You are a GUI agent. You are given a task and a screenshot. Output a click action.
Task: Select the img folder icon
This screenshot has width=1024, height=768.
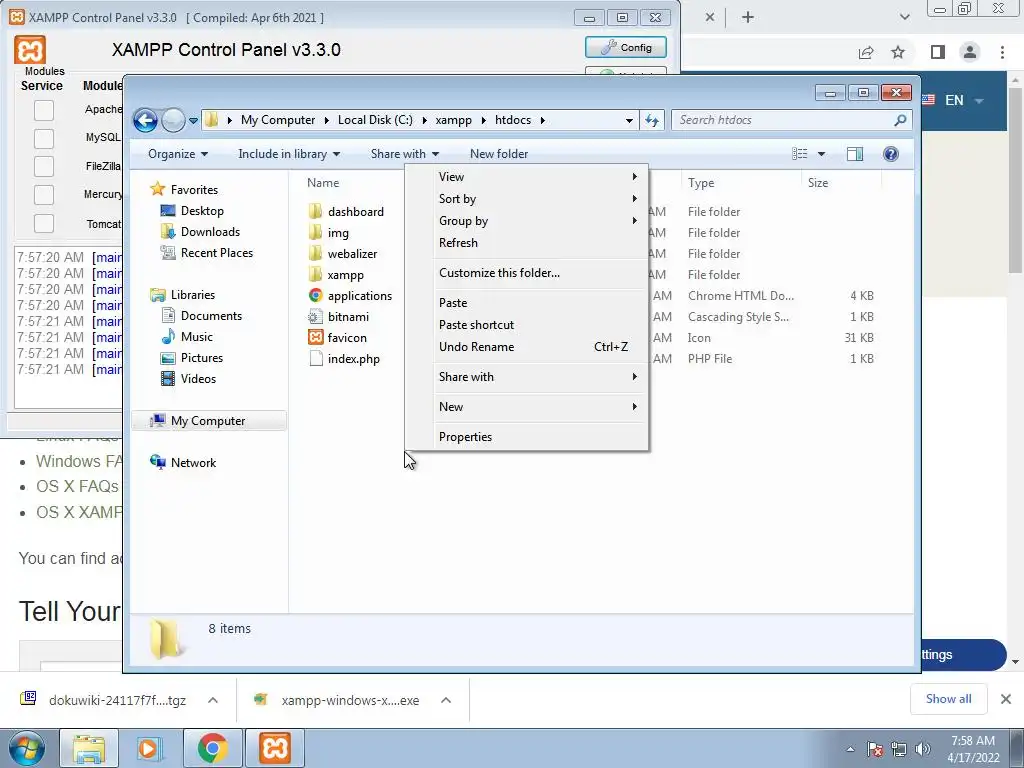pos(315,232)
